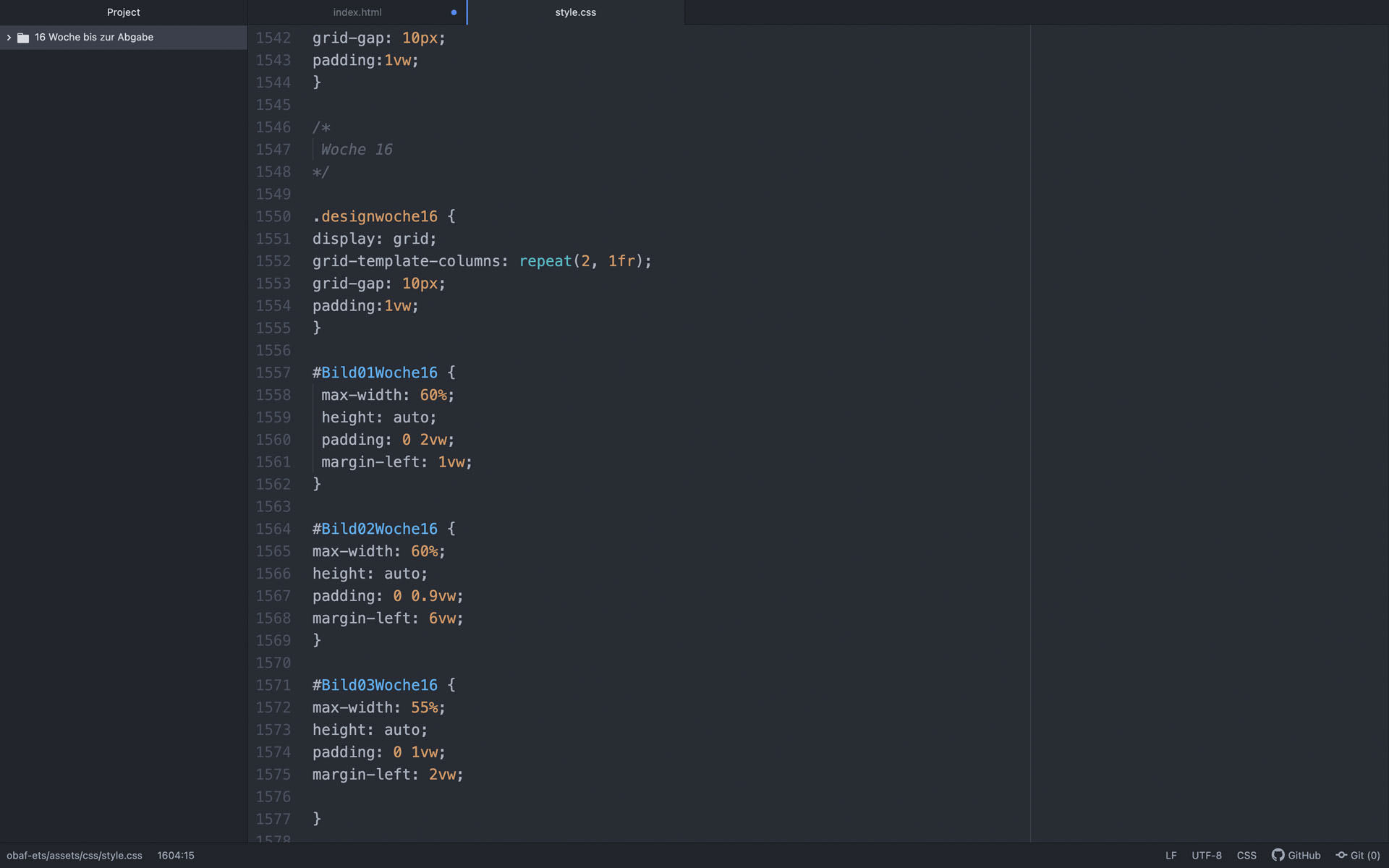Click line number 1571 in the gutter
This screenshot has width=1389, height=868.
click(273, 685)
